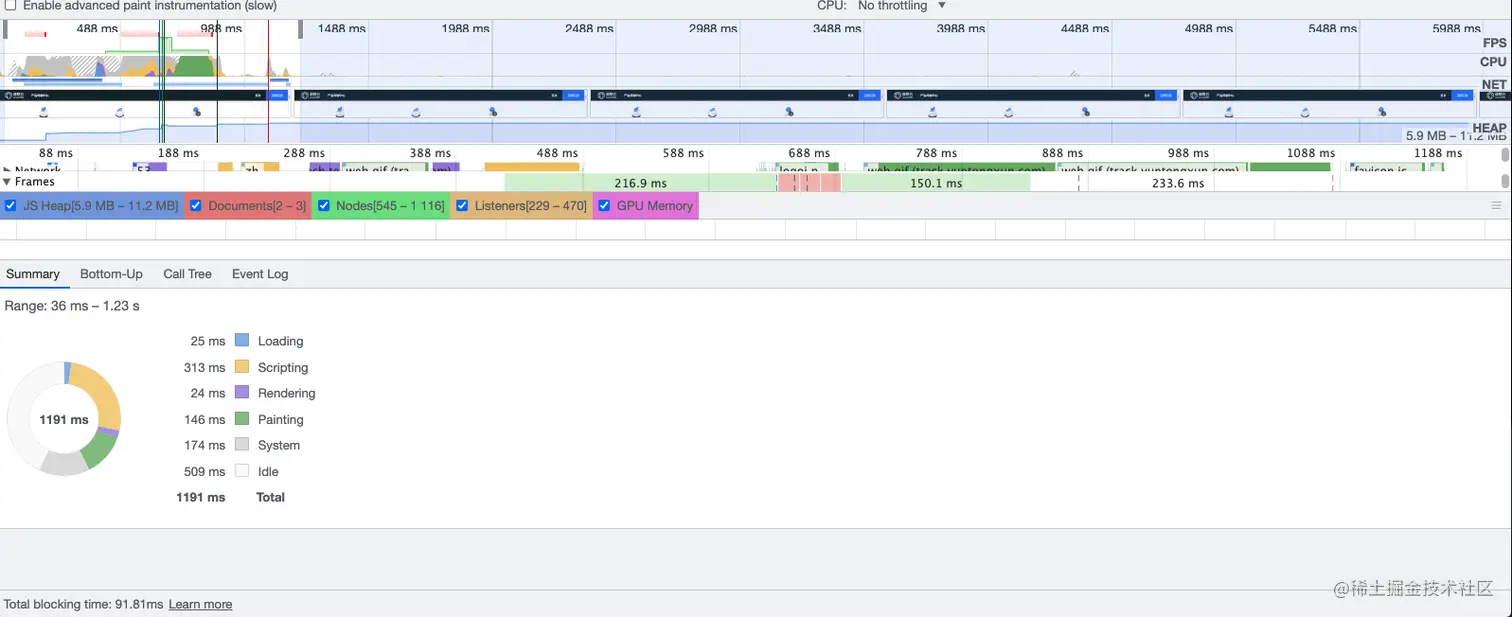This screenshot has width=1512, height=617.
Task: Click the Idle white color swatch
Action: (241, 471)
